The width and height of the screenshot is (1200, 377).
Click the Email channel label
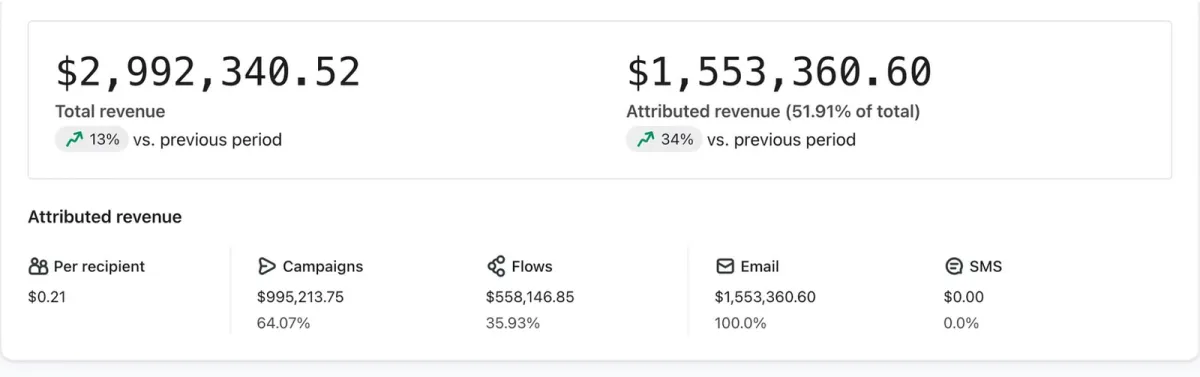[x=760, y=266]
